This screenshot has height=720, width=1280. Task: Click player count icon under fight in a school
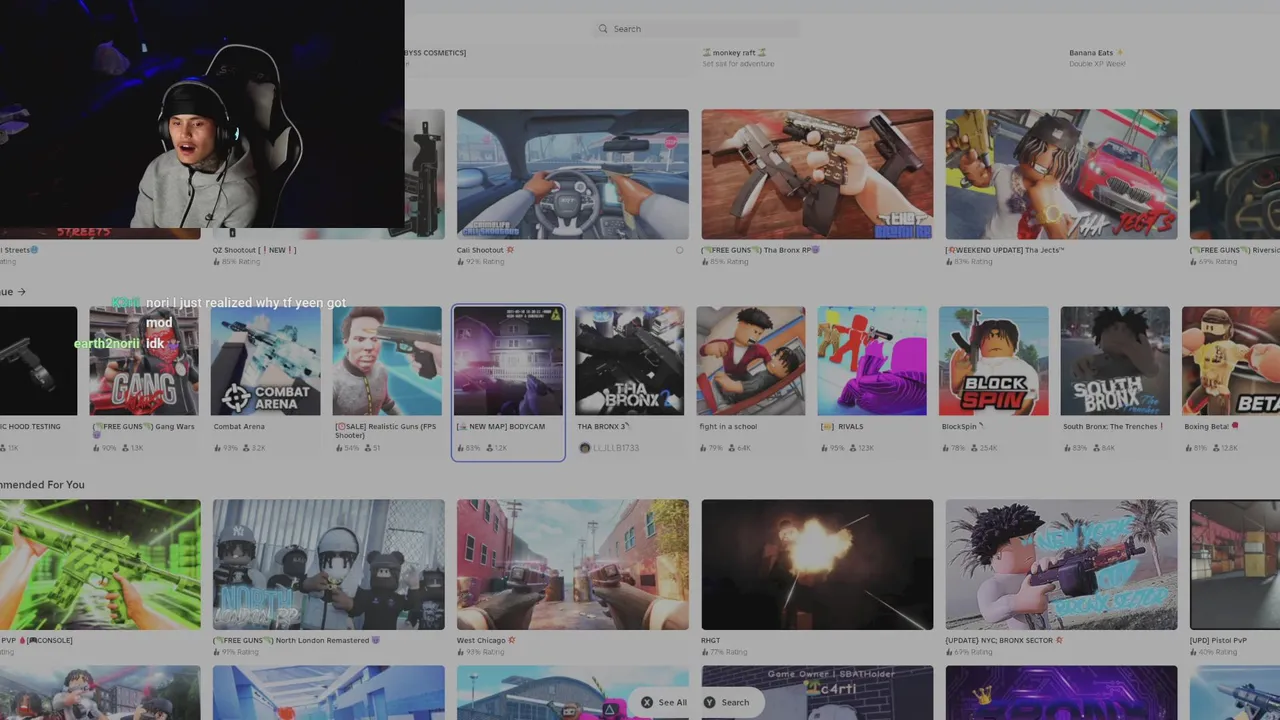click(732, 448)
